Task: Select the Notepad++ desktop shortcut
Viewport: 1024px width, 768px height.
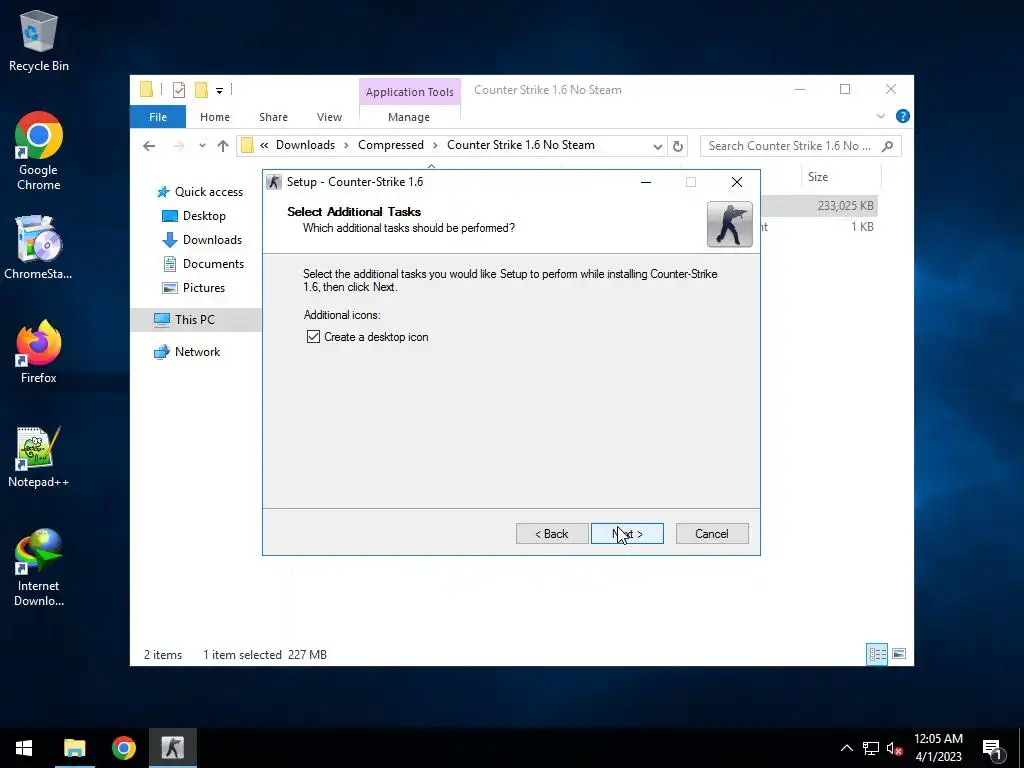Action: [x=39, y=456]
